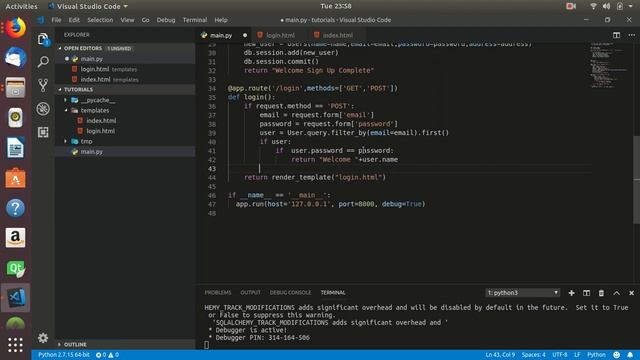Image resolution: width=640 pixels, height=360 pixels.
Task: Open the editor More Actions ellipsis
Action: [631, 35]
